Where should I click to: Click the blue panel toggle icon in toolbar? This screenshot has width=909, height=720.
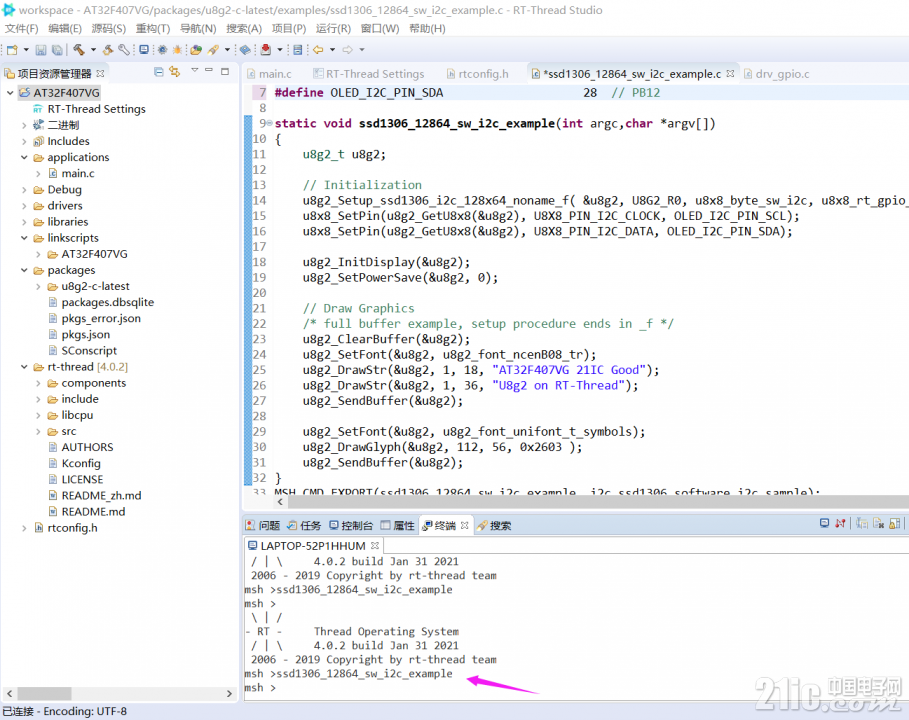click(297, 50)
